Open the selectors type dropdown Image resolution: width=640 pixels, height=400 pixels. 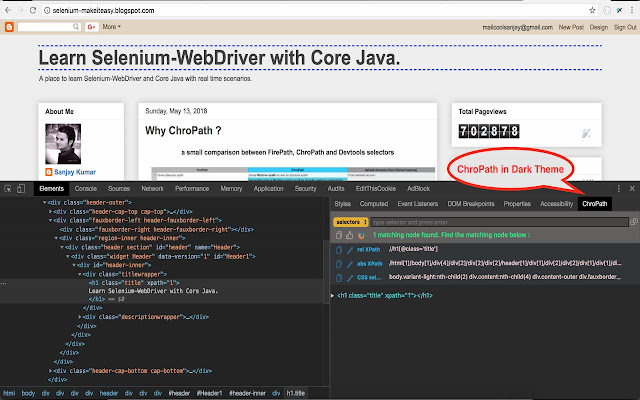click(x=349, y=222)
